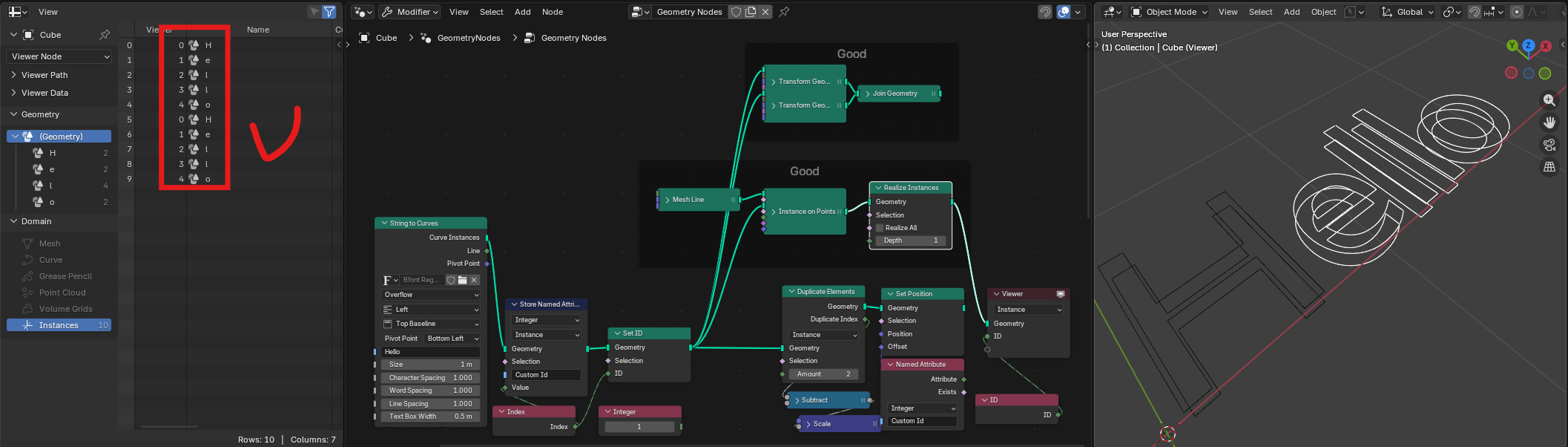
Task: Switch perspective/orthographic with the grid gizmo
Action: pos(1549,167)
